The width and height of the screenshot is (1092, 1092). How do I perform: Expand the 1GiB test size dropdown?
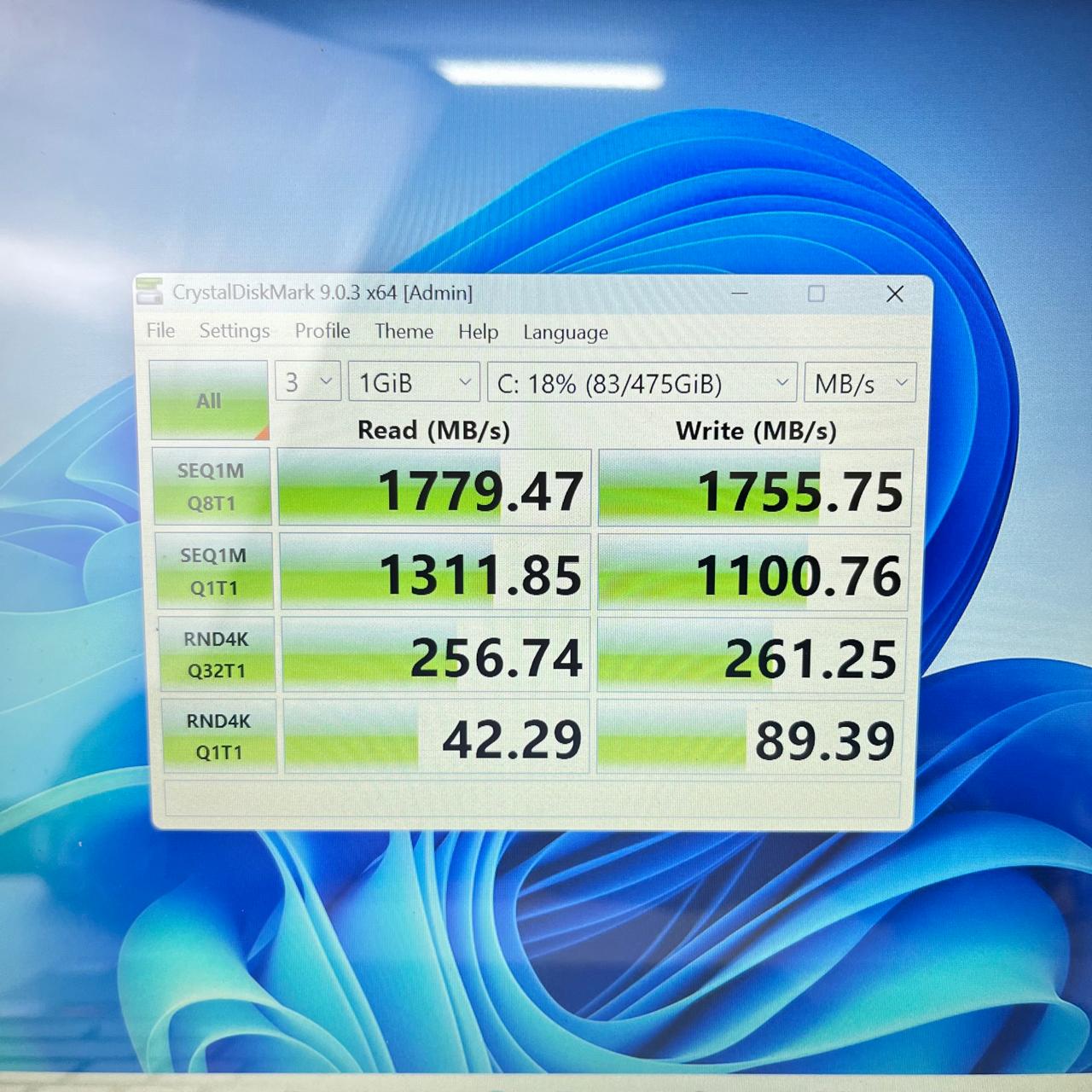[414, 382]
